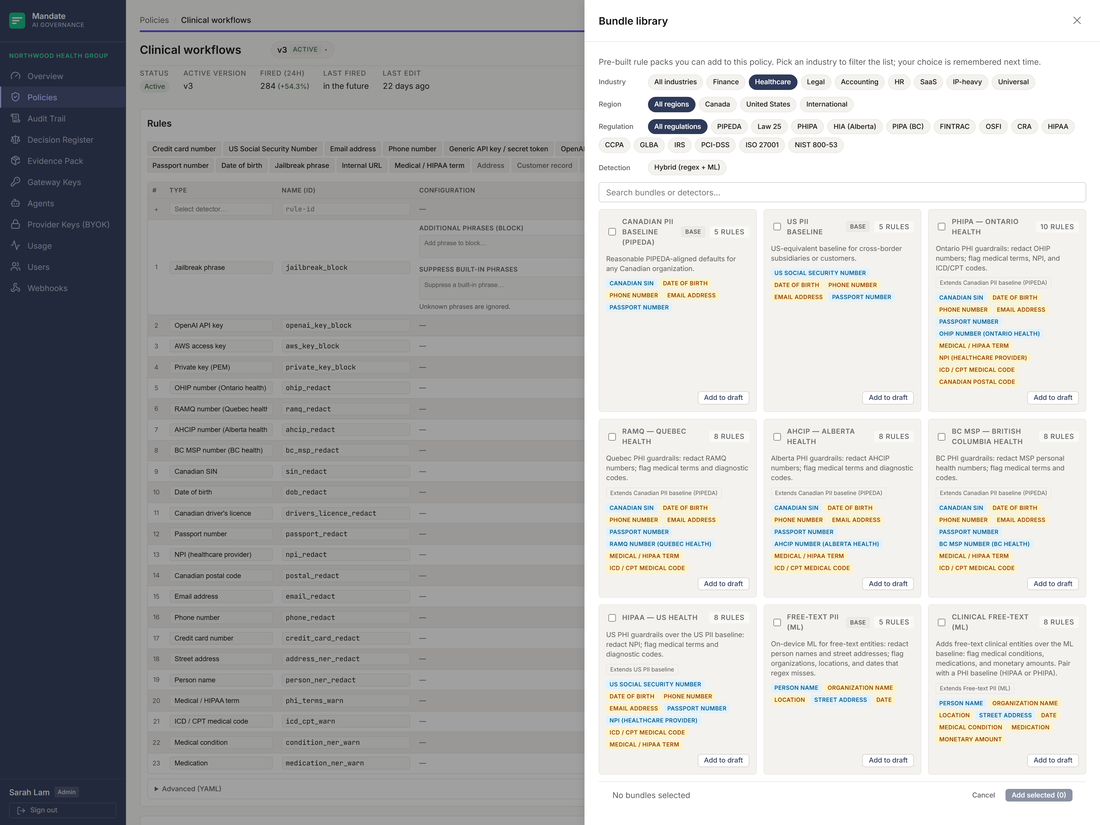Select the ohip_redact rule name
The height and width of the screenshot is (825, 1100).
345,388
